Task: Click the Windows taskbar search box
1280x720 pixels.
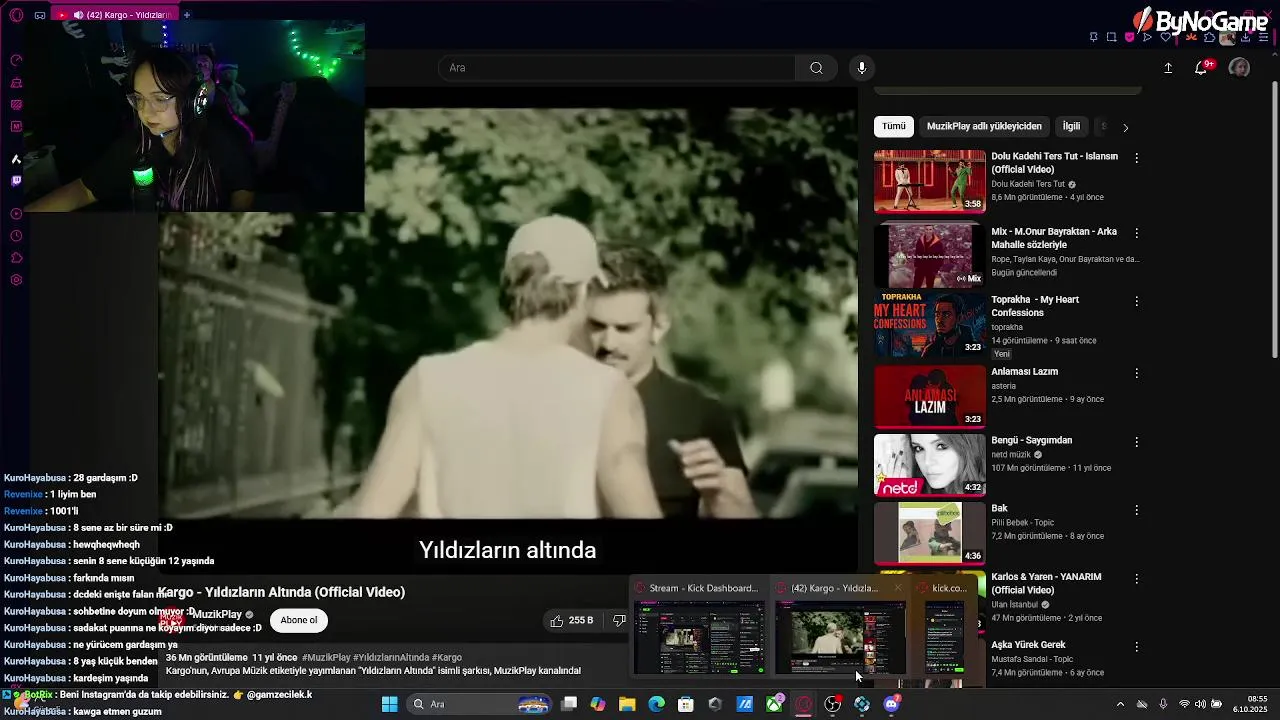Action: pyautogui.click(x=480, y=704)
